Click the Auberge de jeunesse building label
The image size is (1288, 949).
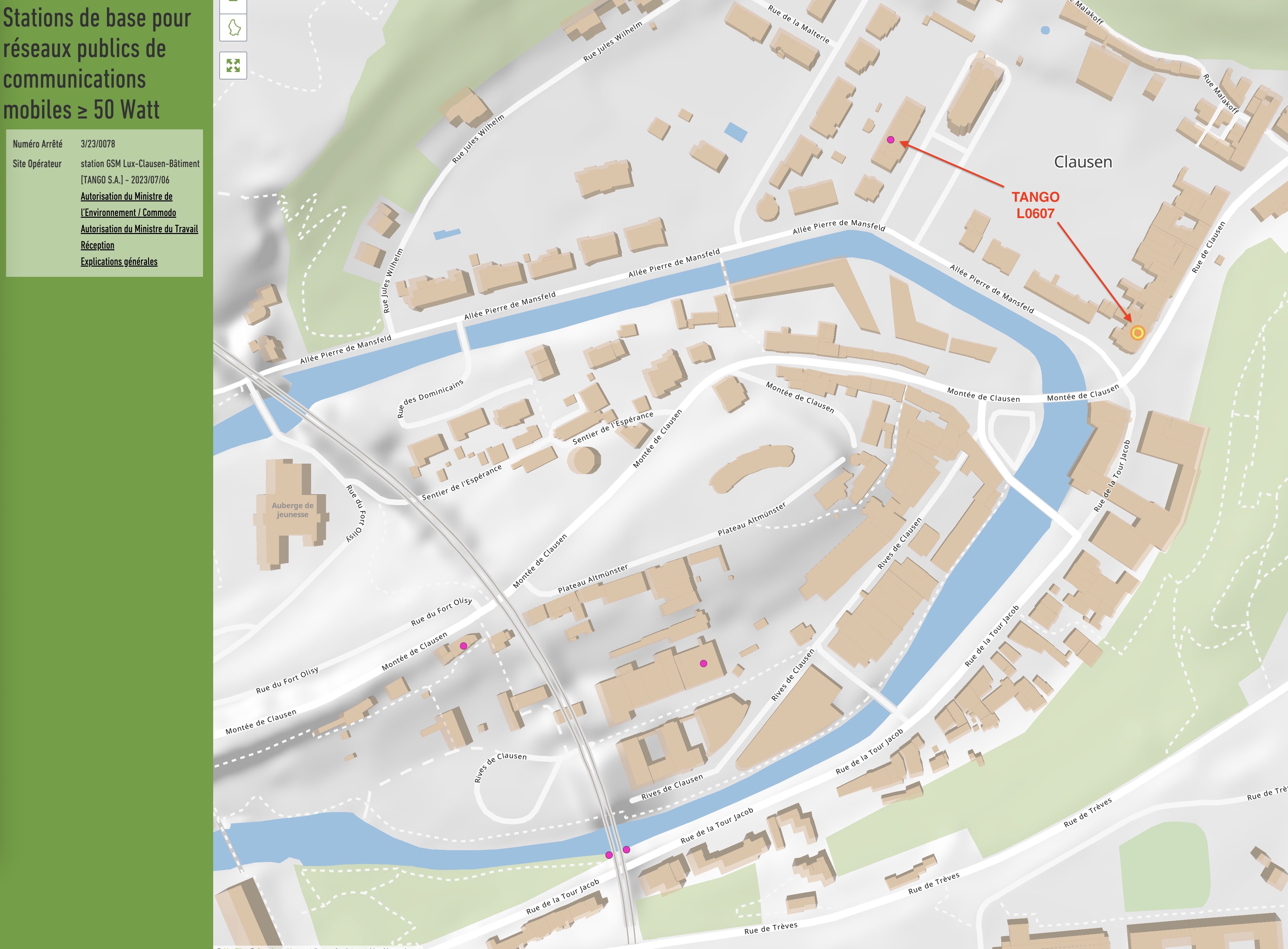293,510
